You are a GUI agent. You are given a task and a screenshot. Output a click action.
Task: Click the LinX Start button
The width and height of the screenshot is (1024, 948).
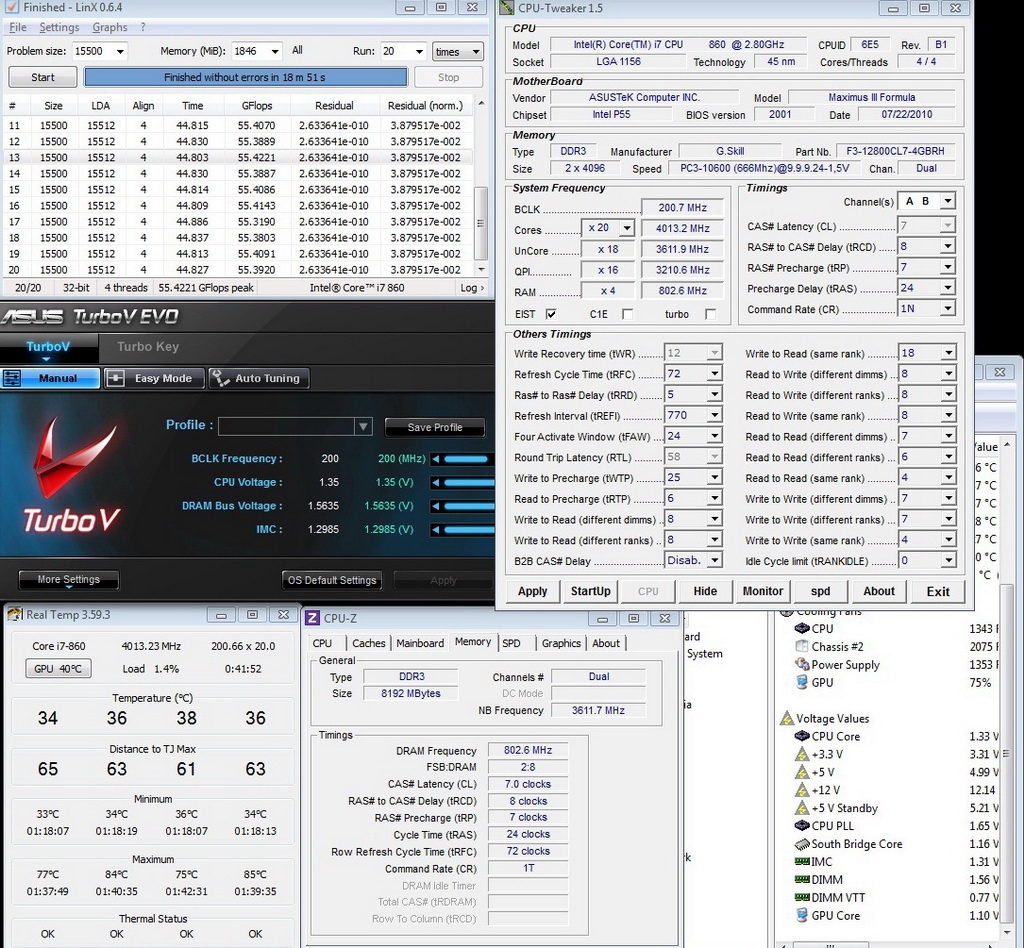42,77
